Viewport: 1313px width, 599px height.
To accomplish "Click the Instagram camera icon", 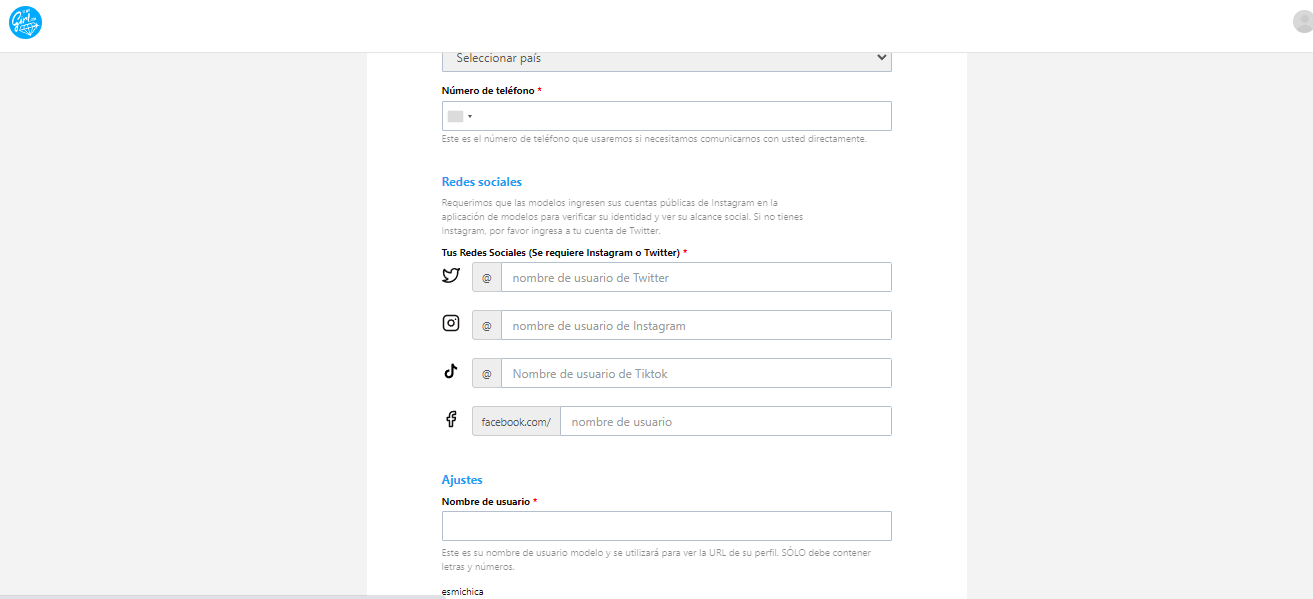I will (x=451, y=323).
